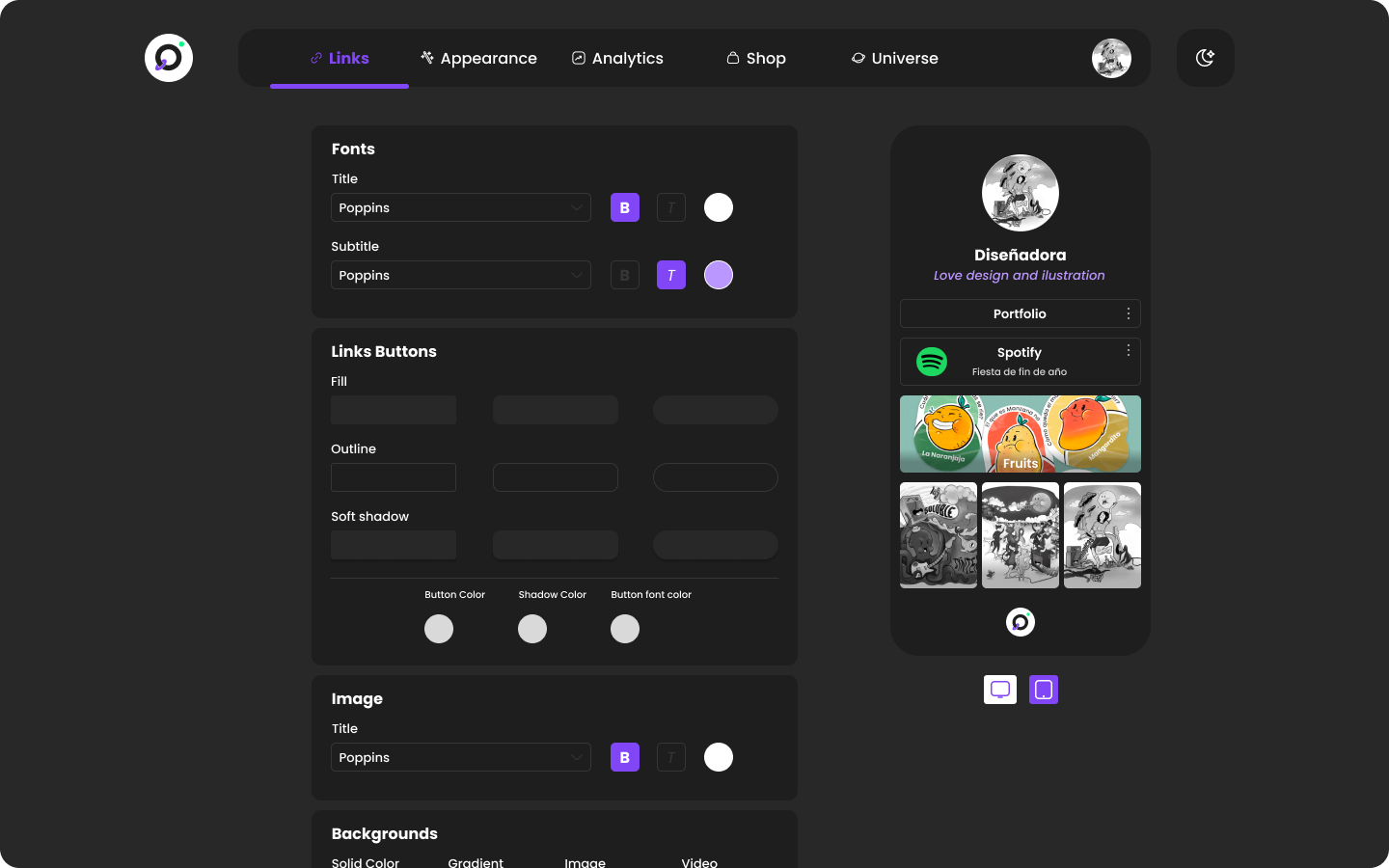Open user profile avatar in navigation bar
The width and height of the screenshot is (1389, 868).
point(1111,58)
